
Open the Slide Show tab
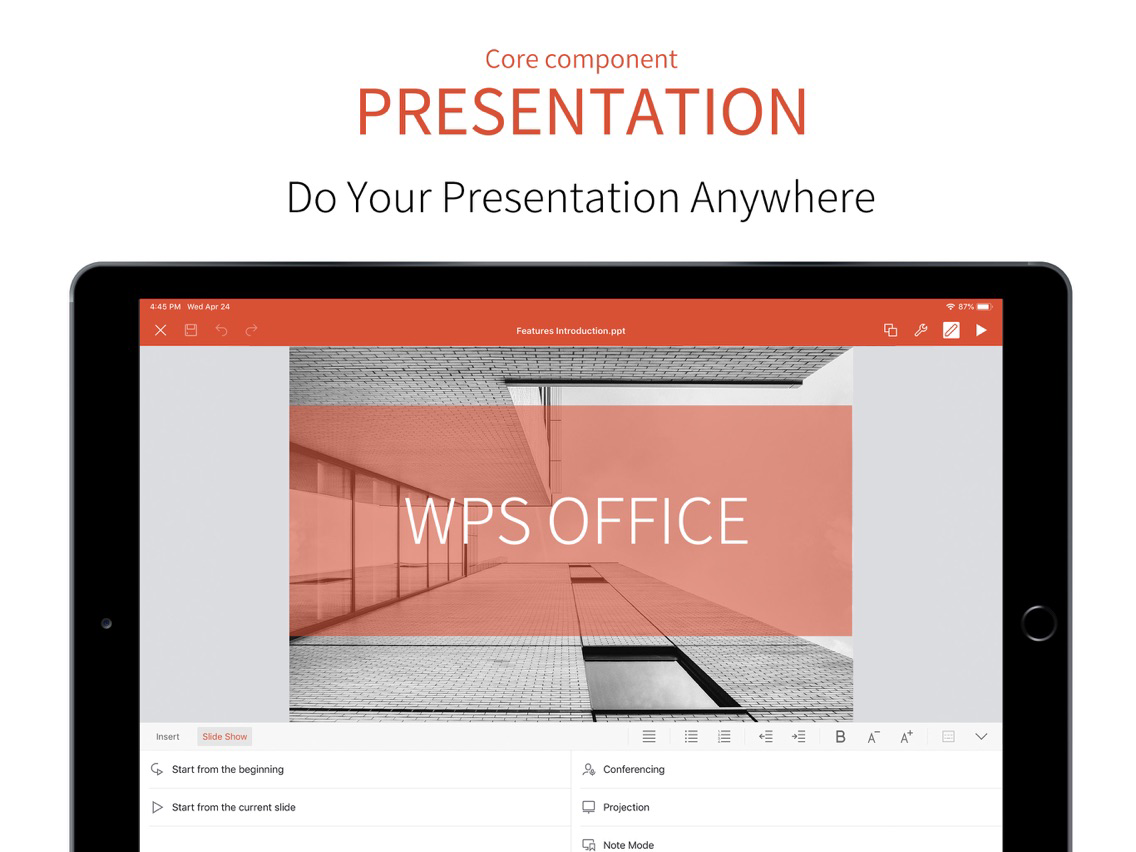pos(224,736)
